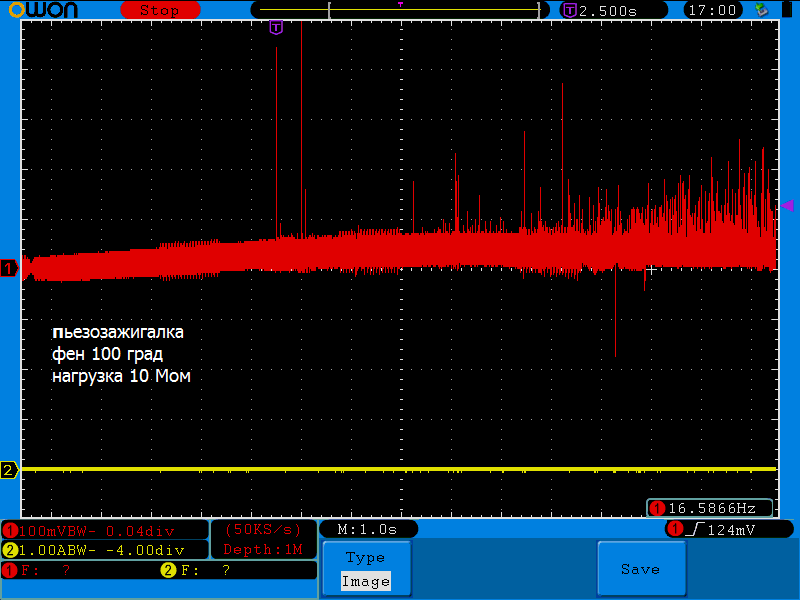
Task: Click the channel 2 ground marker
Action: point(9,470)
